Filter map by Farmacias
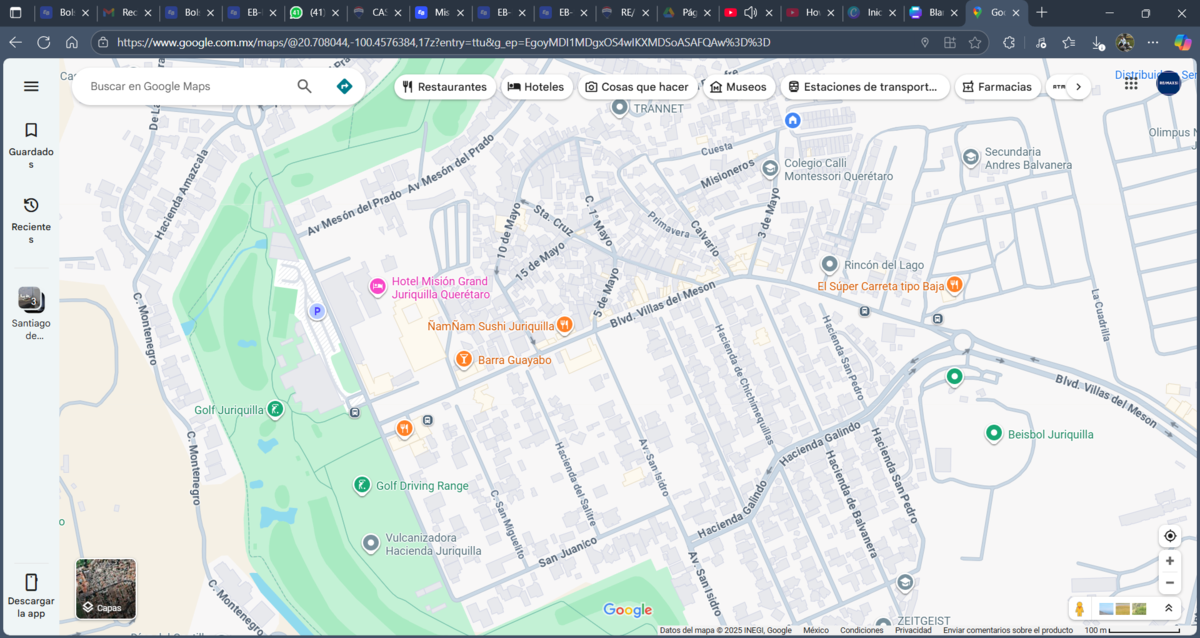Screen dimensions: 1200x638 [997, 87]
